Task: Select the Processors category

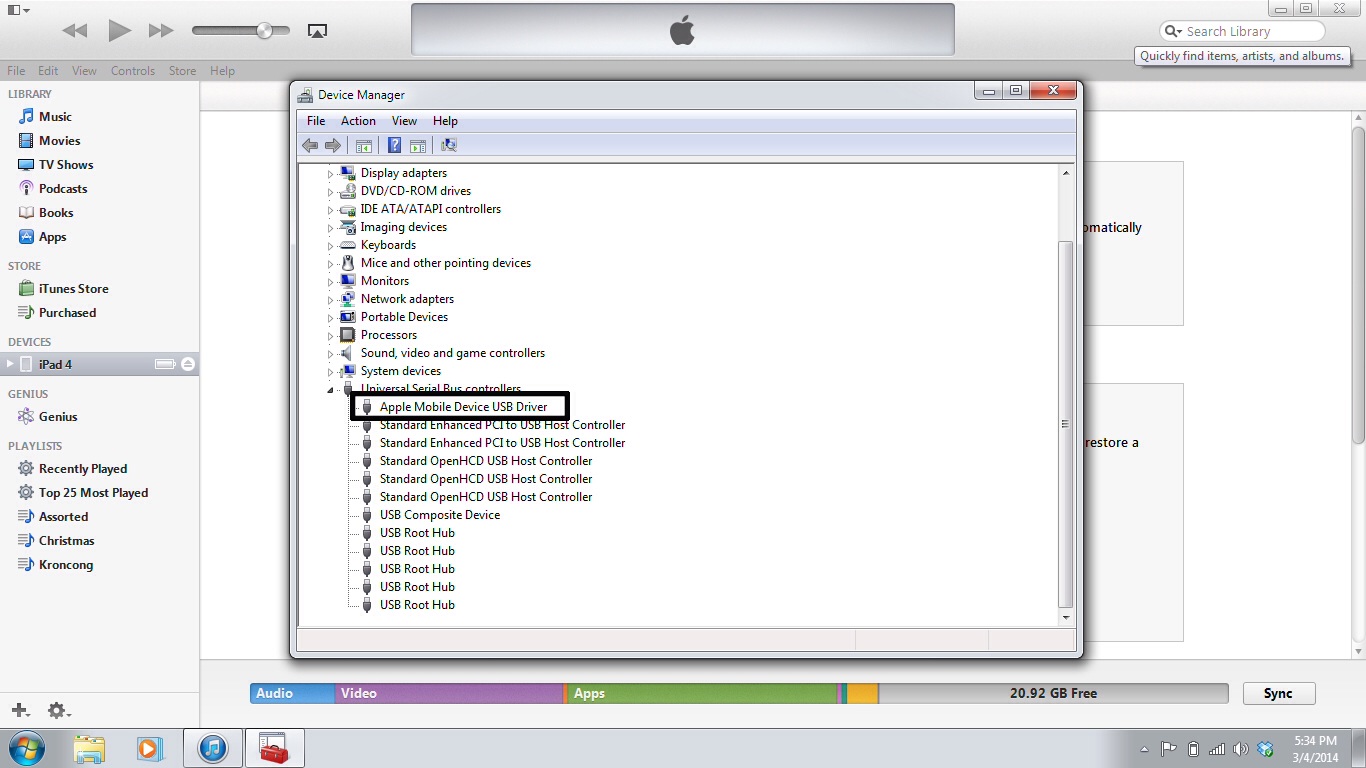Action: tap(389, 335)
